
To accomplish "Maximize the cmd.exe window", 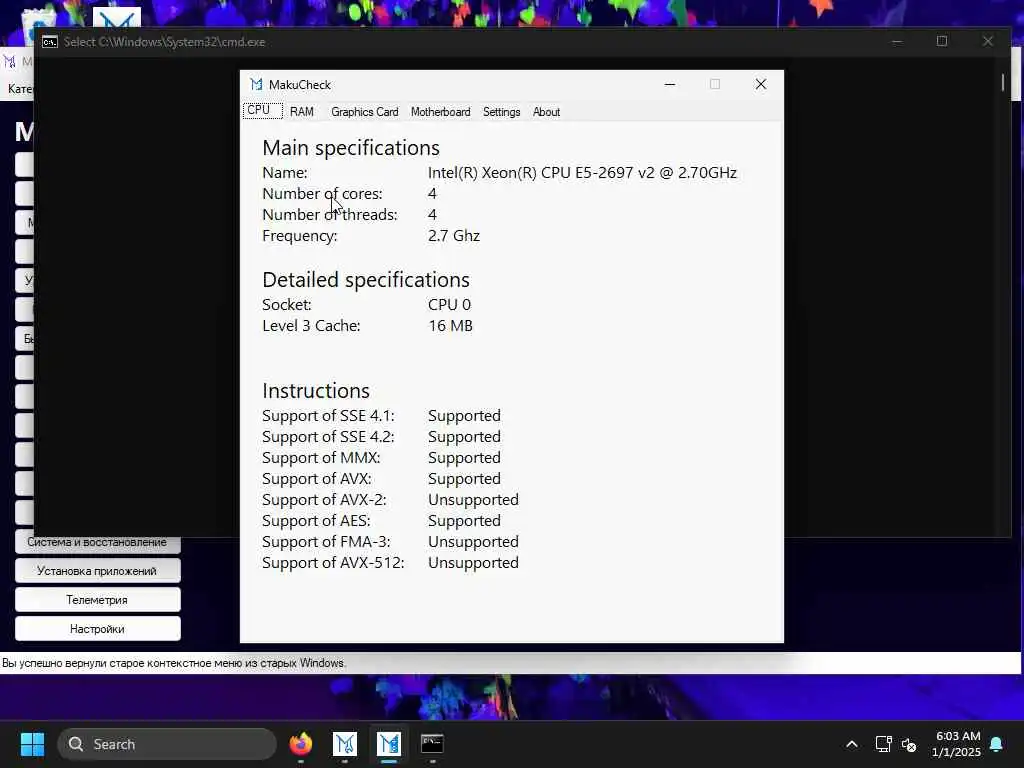I will [x=942, y=41].
